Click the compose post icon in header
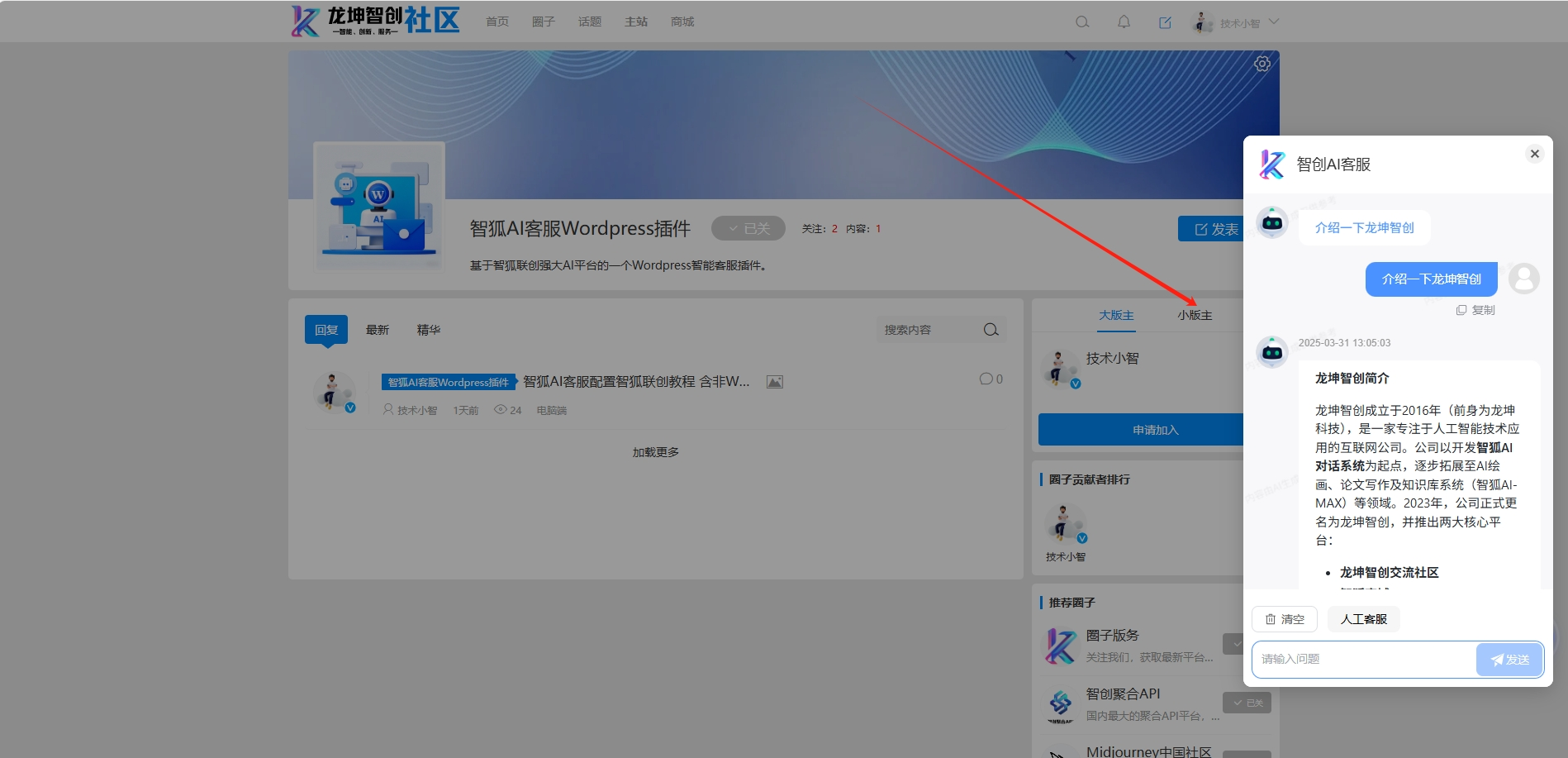Viewport: 1568px width, 758px height. click(1165, 22)
